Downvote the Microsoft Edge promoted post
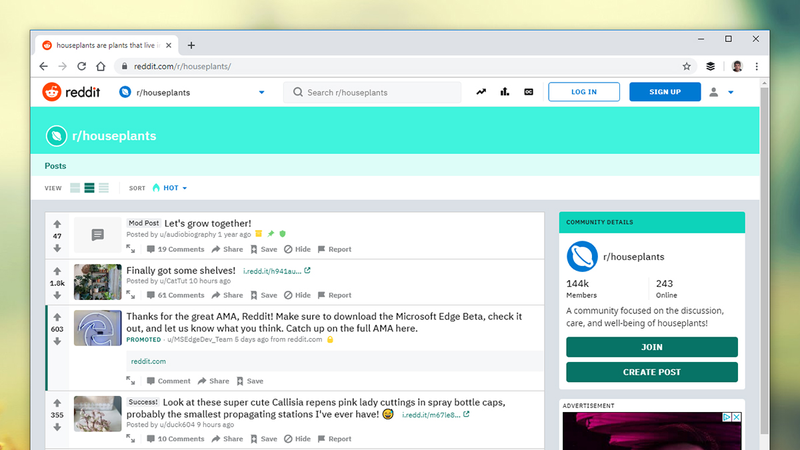This screenshot has width=800, height=450. tap(57, 341)
